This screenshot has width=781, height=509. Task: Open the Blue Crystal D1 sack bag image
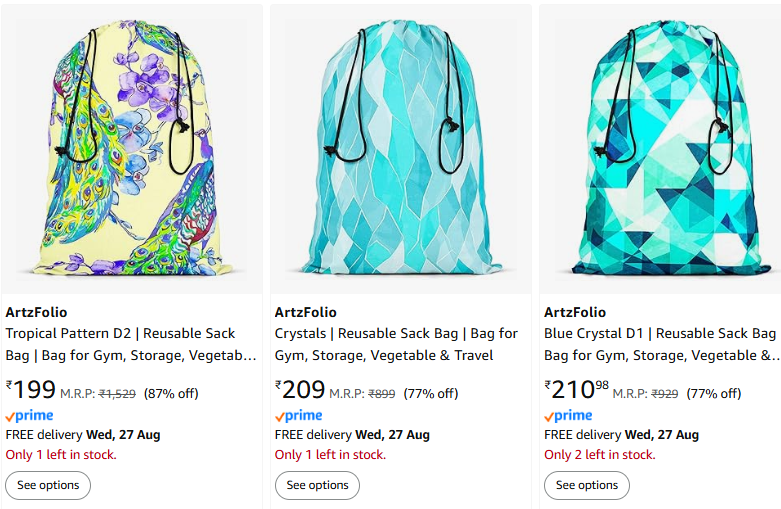(x=660, y=148)
